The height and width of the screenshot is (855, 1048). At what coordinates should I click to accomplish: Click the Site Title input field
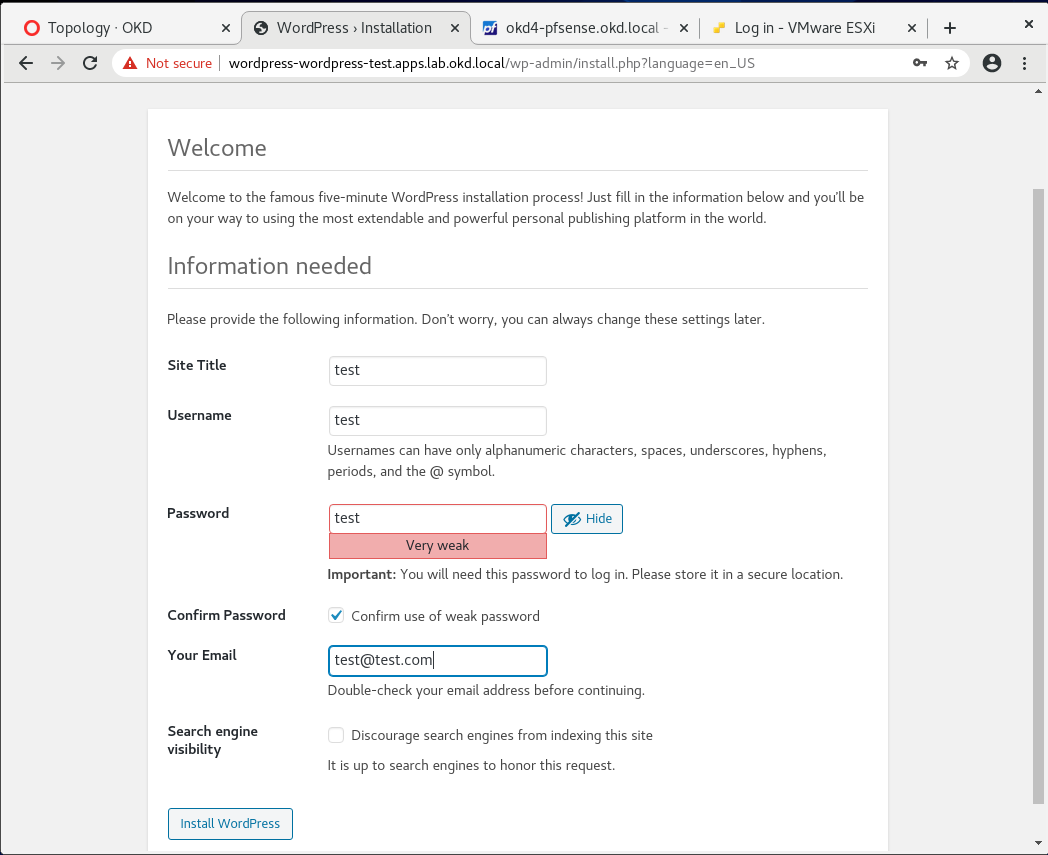click(438, 370)
